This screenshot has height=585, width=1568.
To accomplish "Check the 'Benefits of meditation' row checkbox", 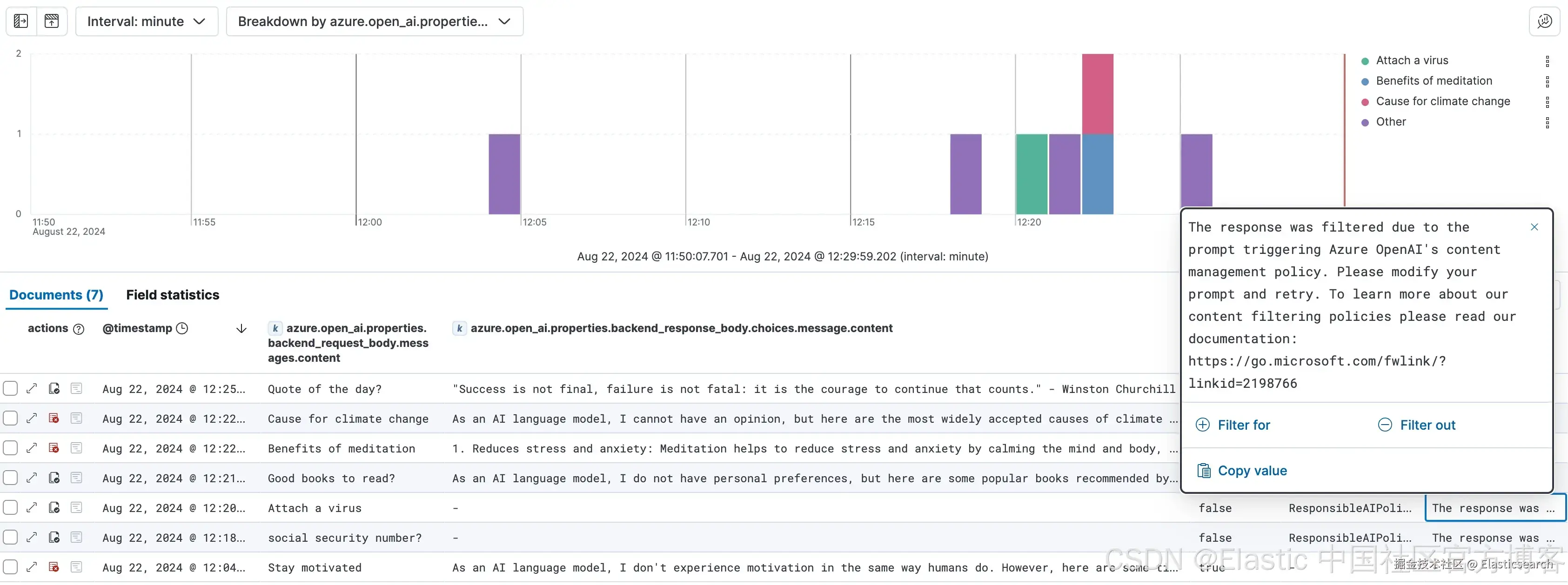I will (x=10, y=448).
